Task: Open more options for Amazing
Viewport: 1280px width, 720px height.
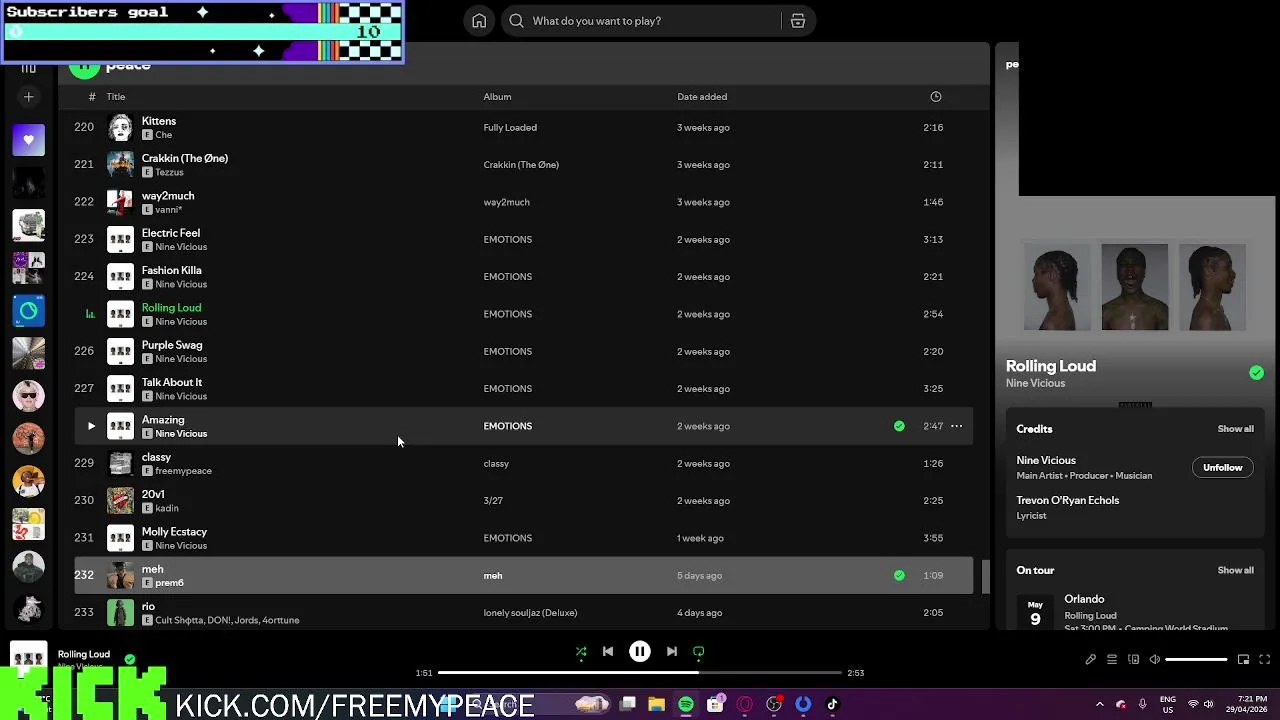Action: point(956,426)
